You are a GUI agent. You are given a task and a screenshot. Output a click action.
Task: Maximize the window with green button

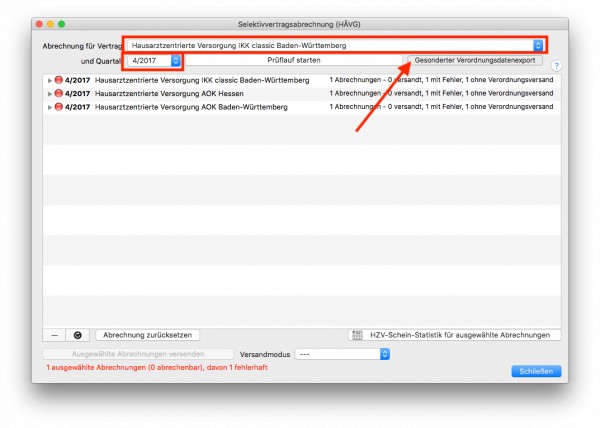61,24
